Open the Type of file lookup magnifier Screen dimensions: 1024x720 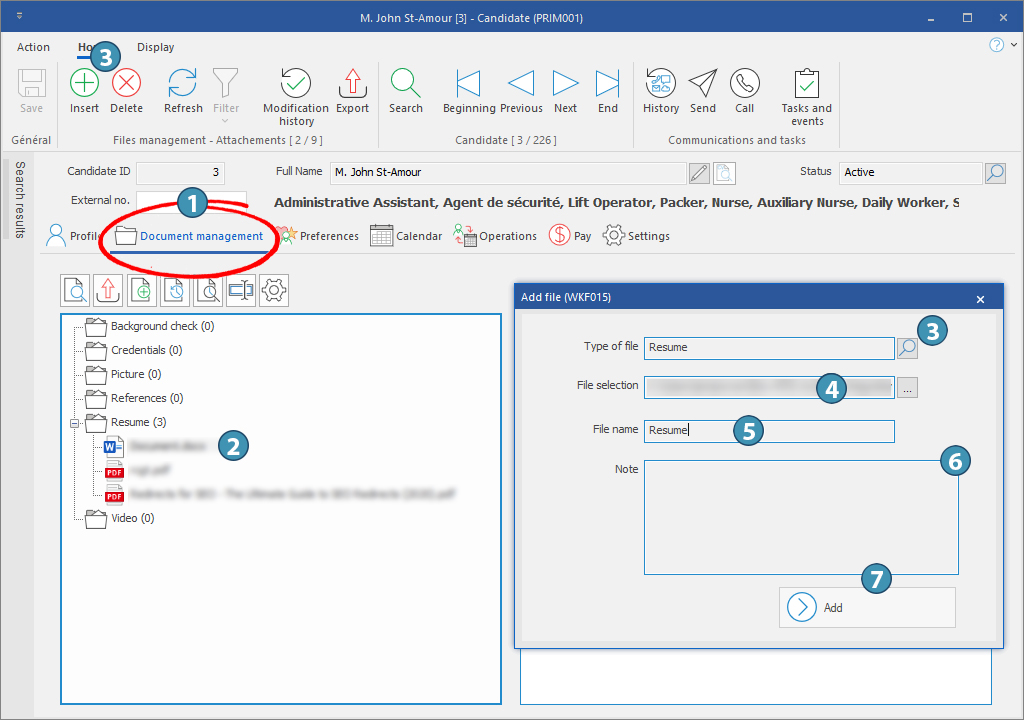tap(907, 348)
